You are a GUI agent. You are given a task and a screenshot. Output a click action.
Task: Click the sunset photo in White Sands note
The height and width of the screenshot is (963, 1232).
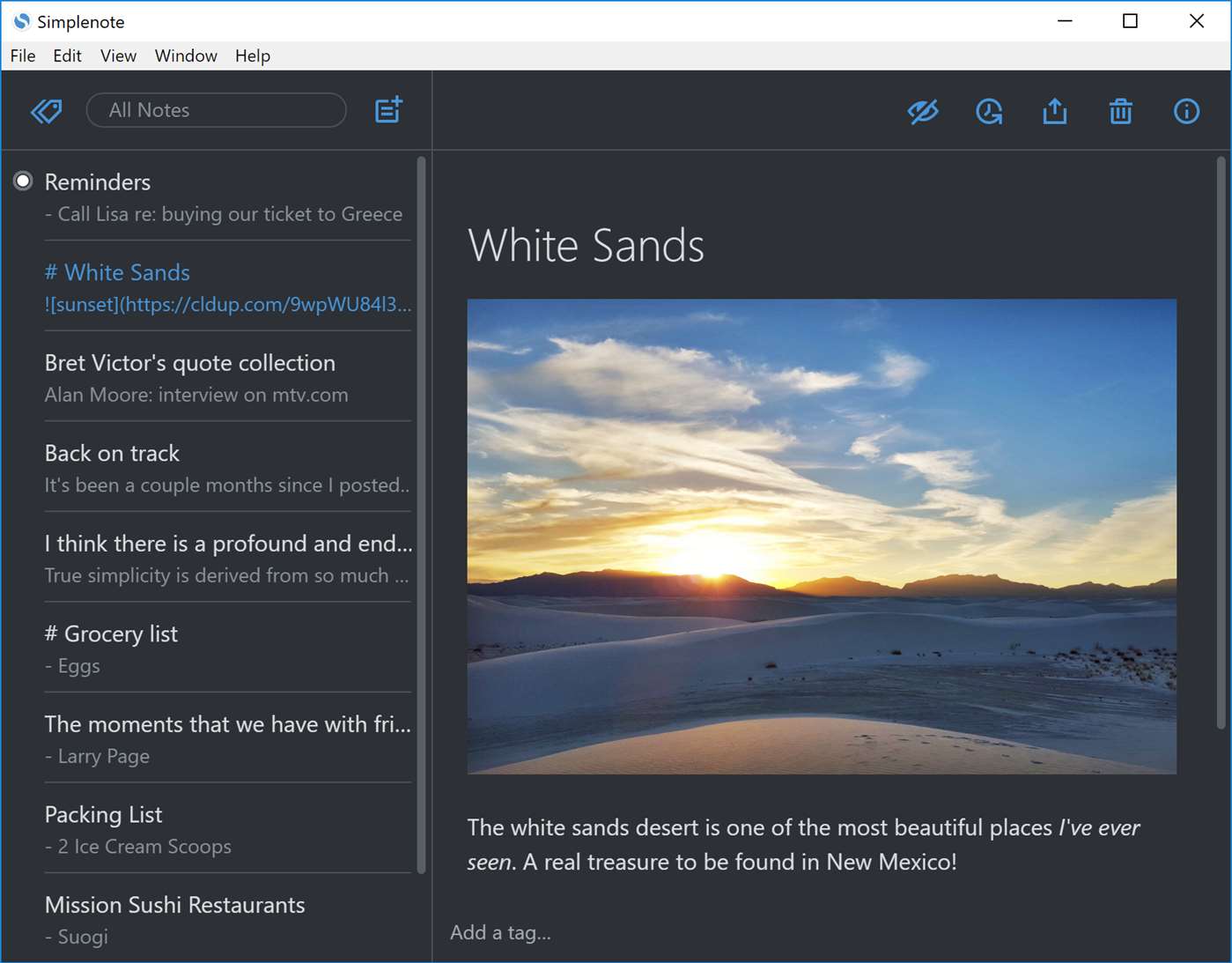coord(822,536)
